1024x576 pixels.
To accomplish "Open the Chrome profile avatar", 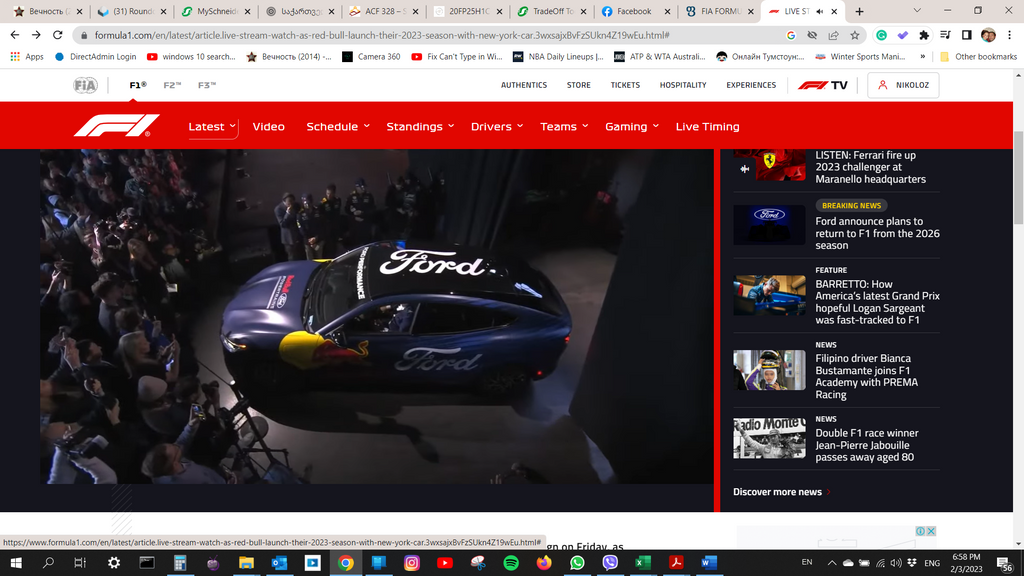I will pyautogui.click(x=988, y=35).
